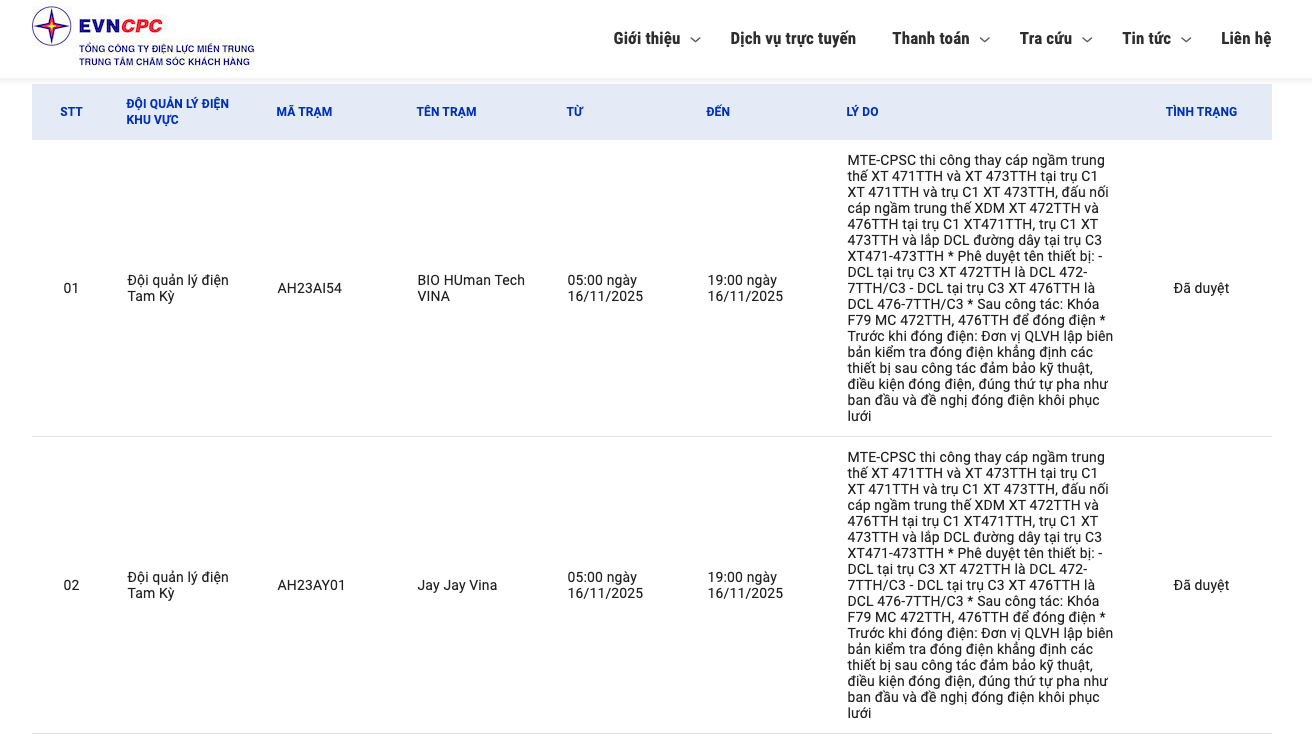Open the Giới thiệu menu

click(x=647, y=39)
